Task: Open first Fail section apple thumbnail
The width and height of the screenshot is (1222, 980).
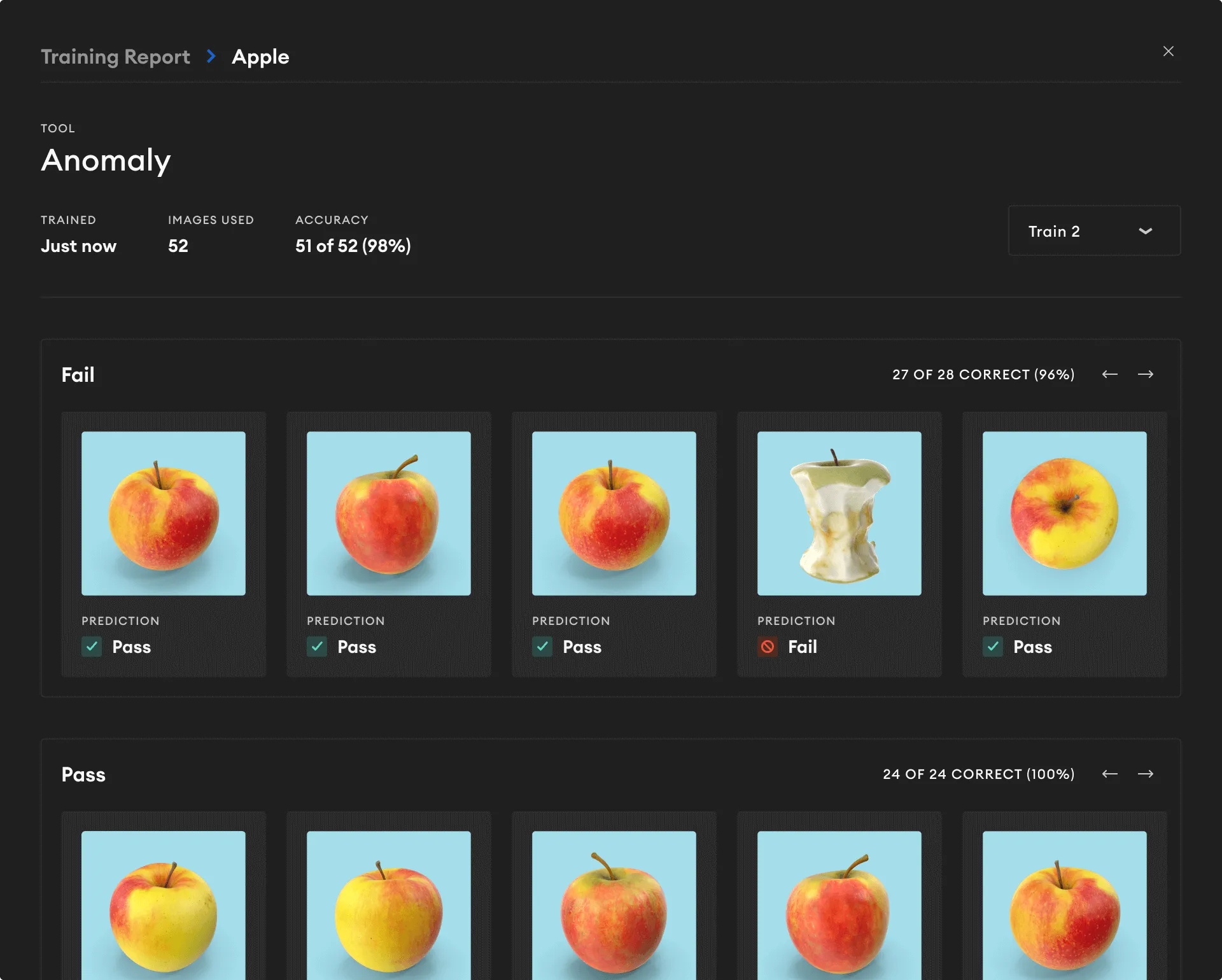Action: [164, 514]
